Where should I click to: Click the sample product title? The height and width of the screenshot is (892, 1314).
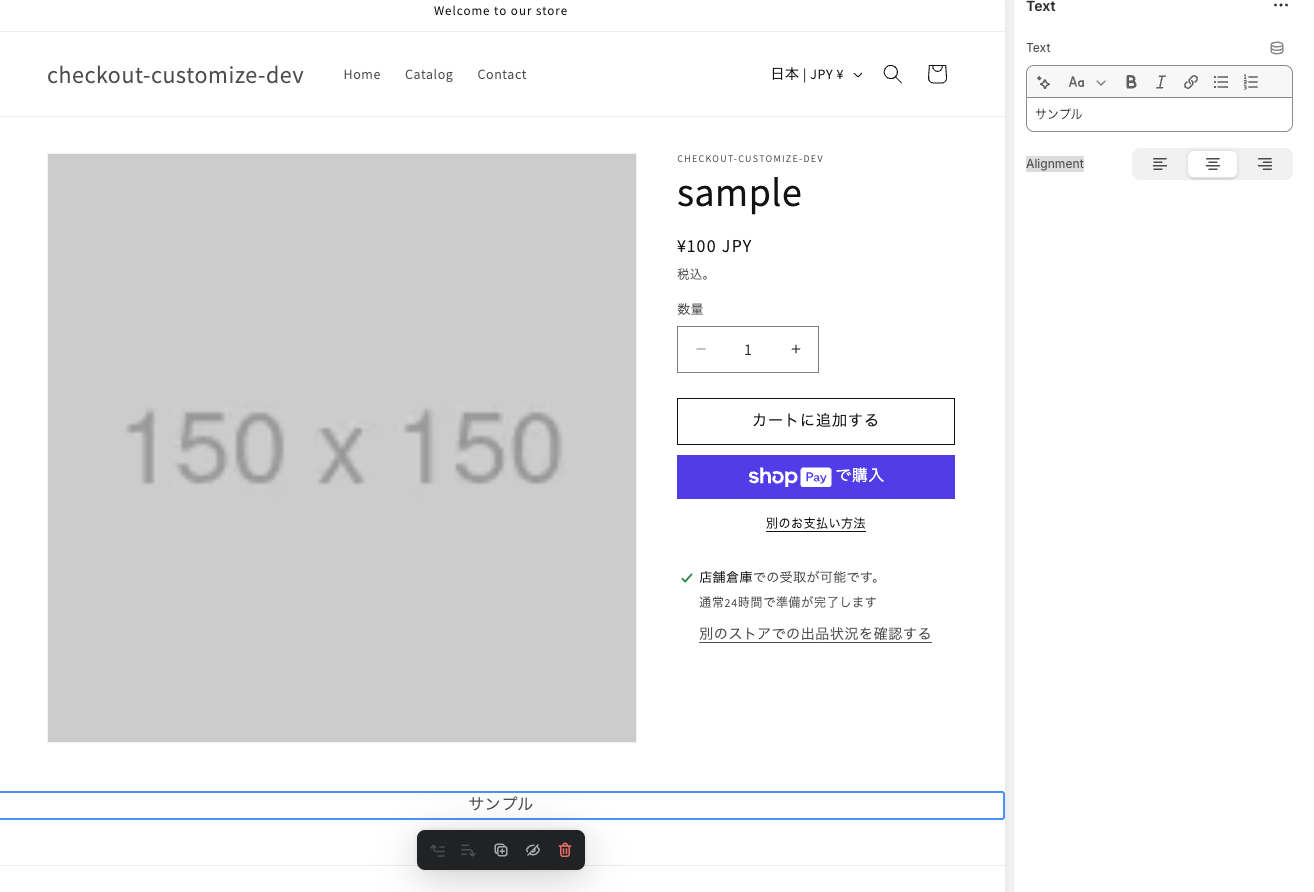[x=739, y=192]
